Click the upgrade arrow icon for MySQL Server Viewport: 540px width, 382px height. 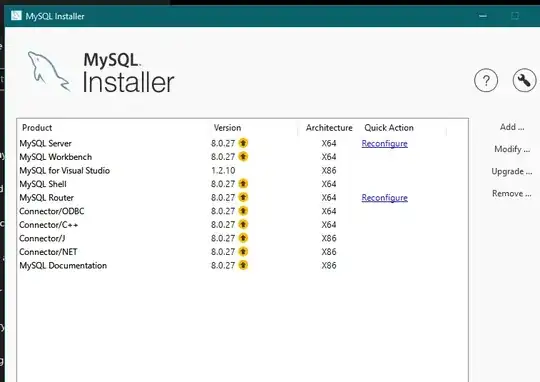(243, 143)
